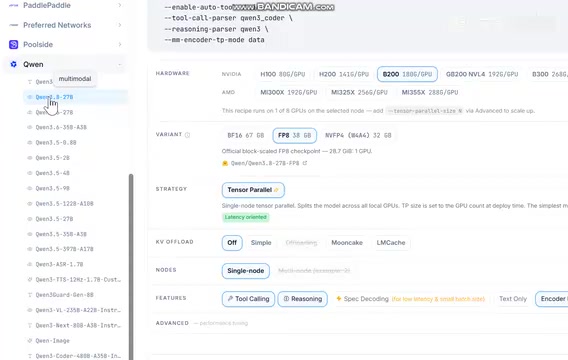Click the Hugging Face icon before Qwen/Qwen3.8-27B-FP8
This screenshot has width=568, height=360.
[x=225, y=163]
